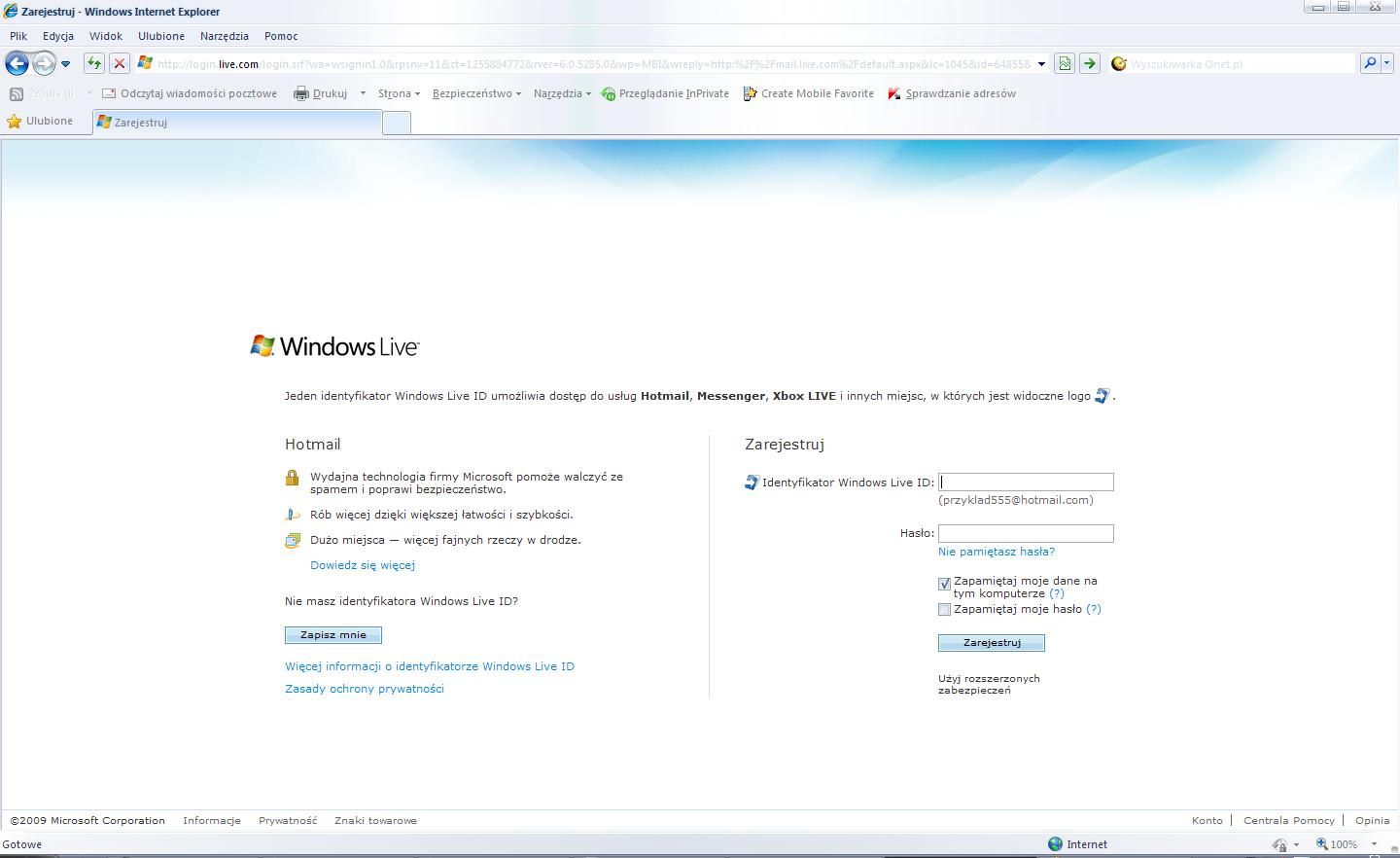This screenshot has width=1400, height=858.
Task: Click the Windows Live logo
Action: (x=334, y=346)
